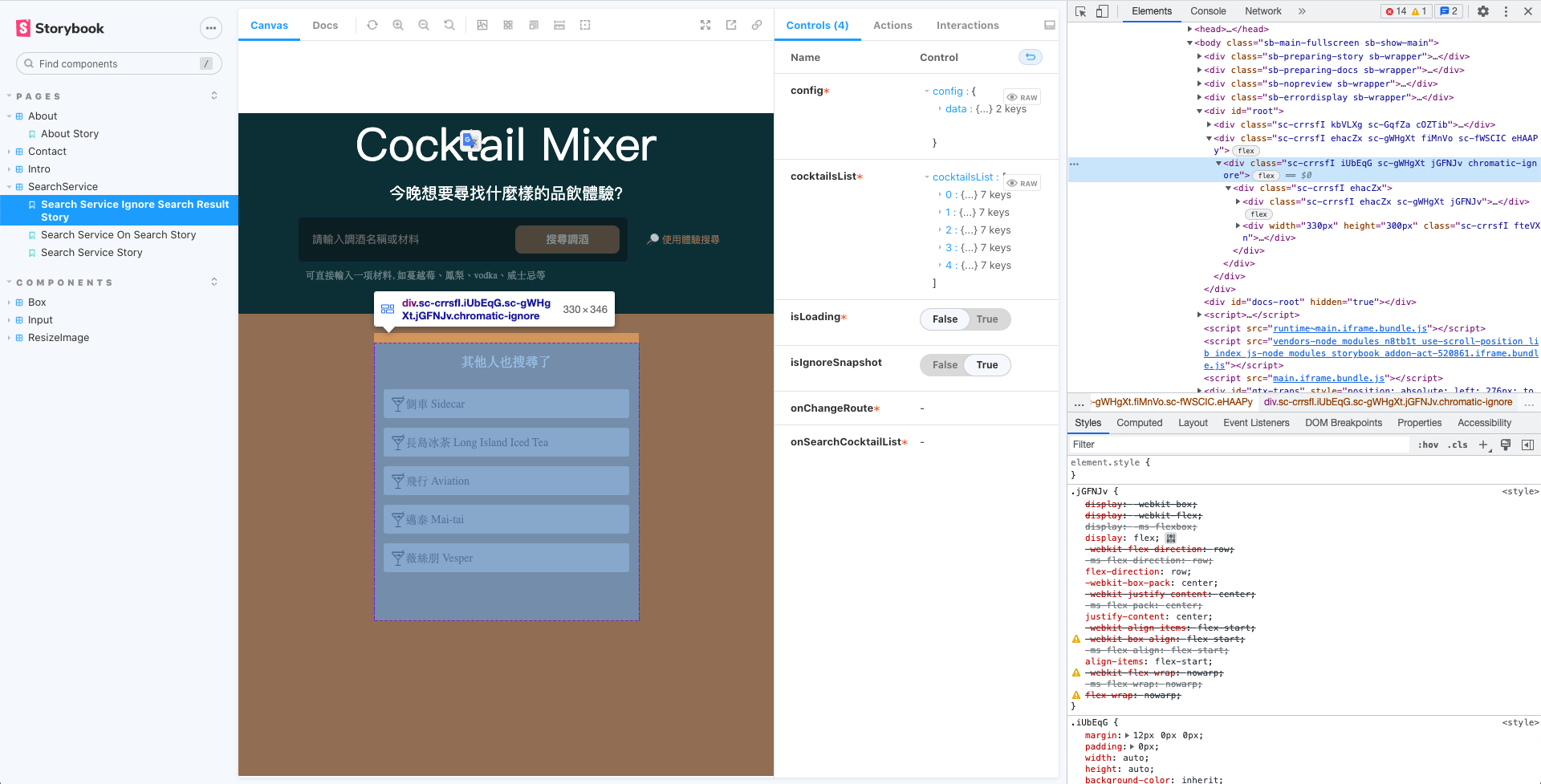Viewport: 1541px width, 784px height.
Task: Open the Console tab in DevTools
Action: click(x=1208, y=11)
